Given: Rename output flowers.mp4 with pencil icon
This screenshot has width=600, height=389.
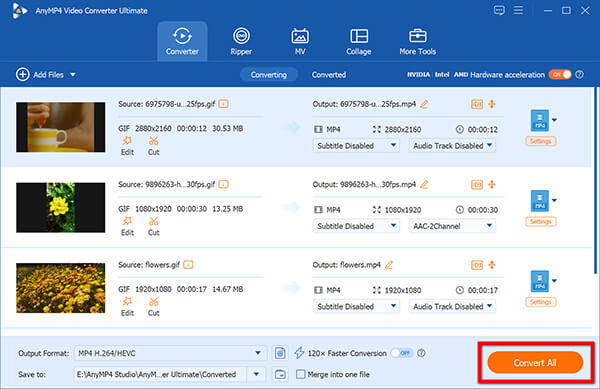Looking at the screenshot, I should click(x=389, y=265).
